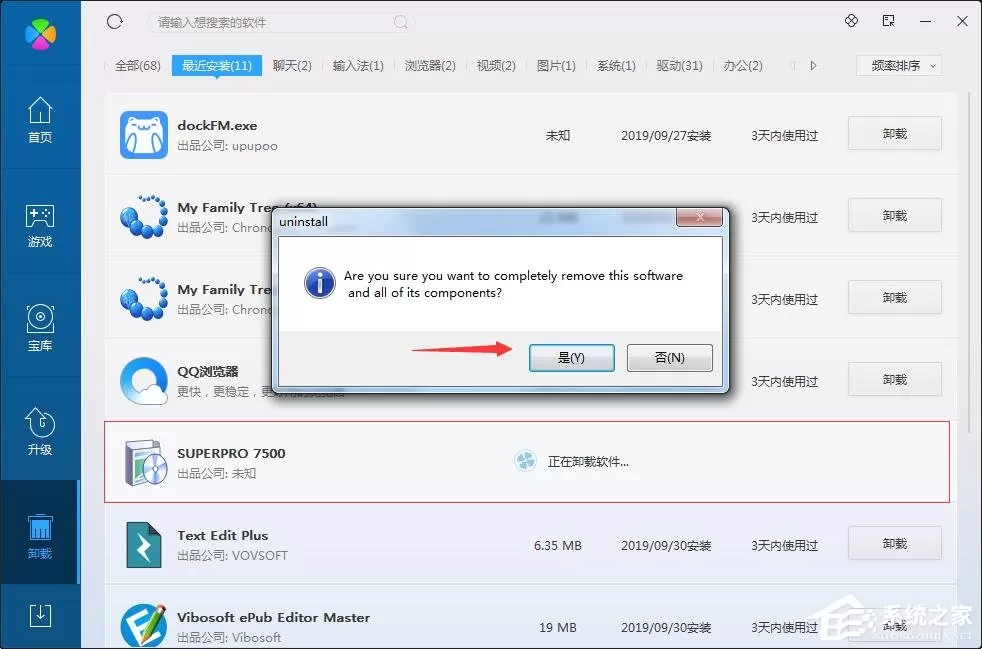
Task: Click 2019/09/27安装 date on dockFM row
Action: [x=666, y=136]
